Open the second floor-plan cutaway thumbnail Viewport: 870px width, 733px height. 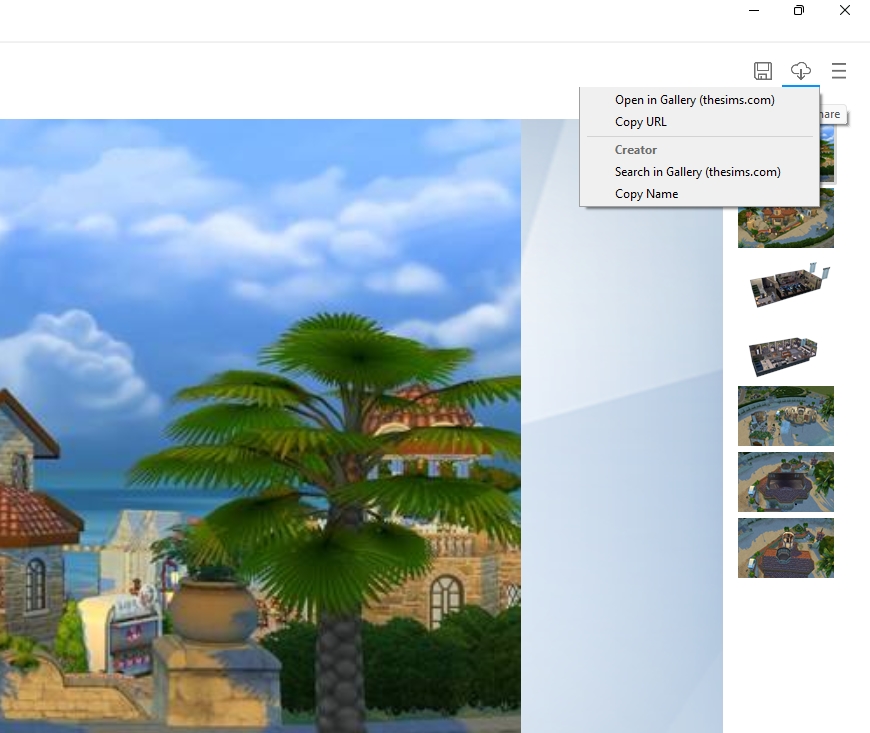coord(783,356)
